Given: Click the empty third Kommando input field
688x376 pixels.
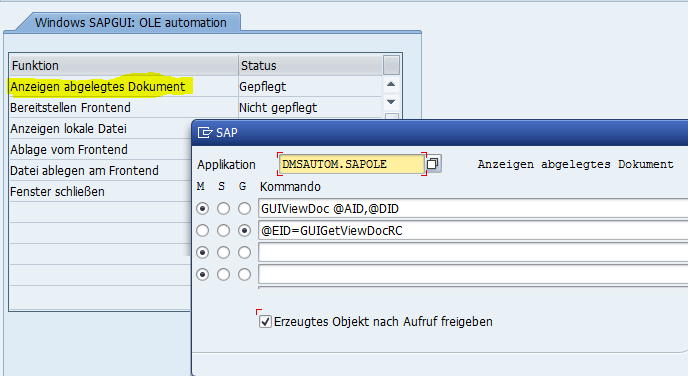Looking at the screenshot, I should point(473,252).
